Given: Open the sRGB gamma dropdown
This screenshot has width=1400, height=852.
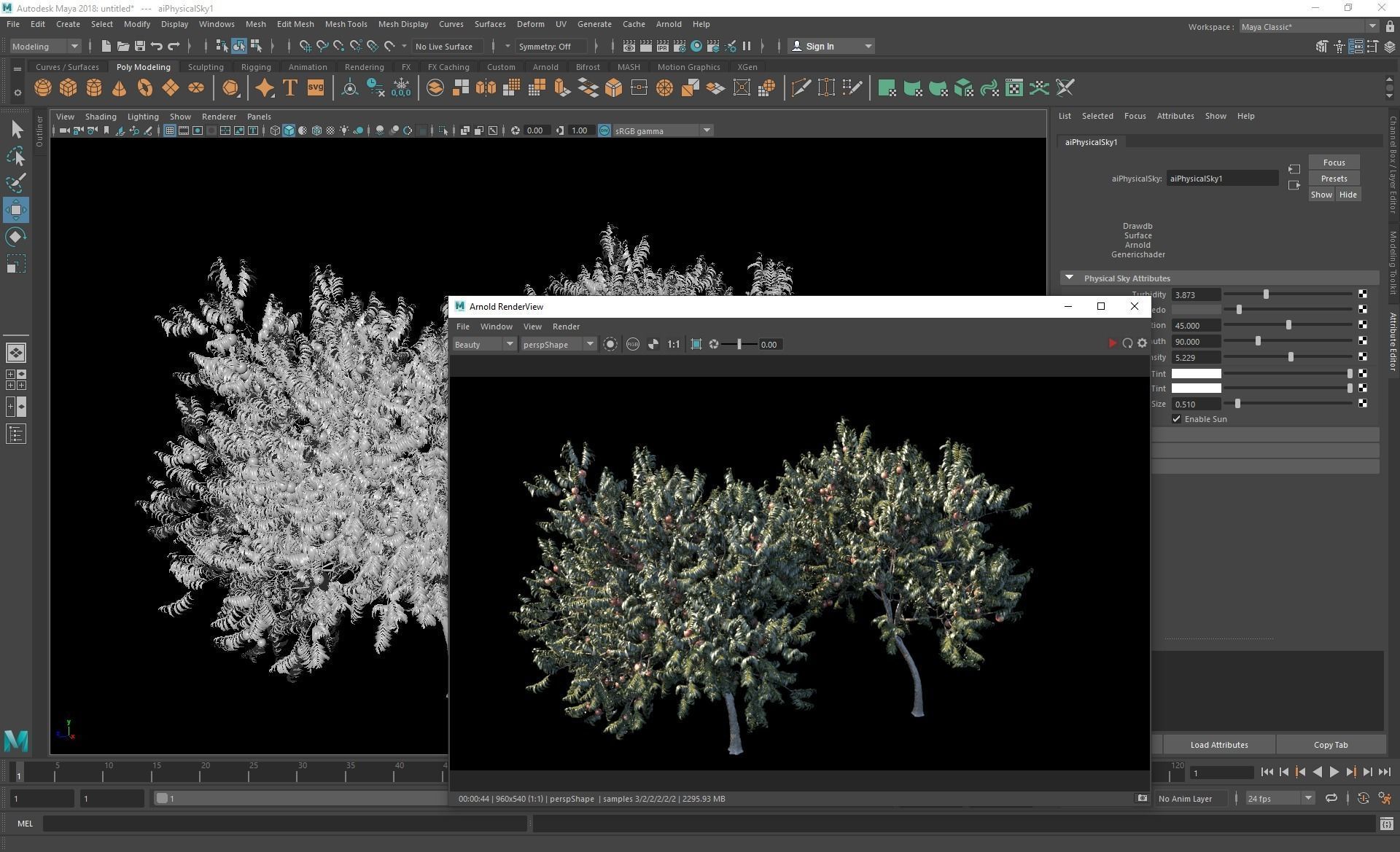Looking at the screenshot, I should click(663, 130).
